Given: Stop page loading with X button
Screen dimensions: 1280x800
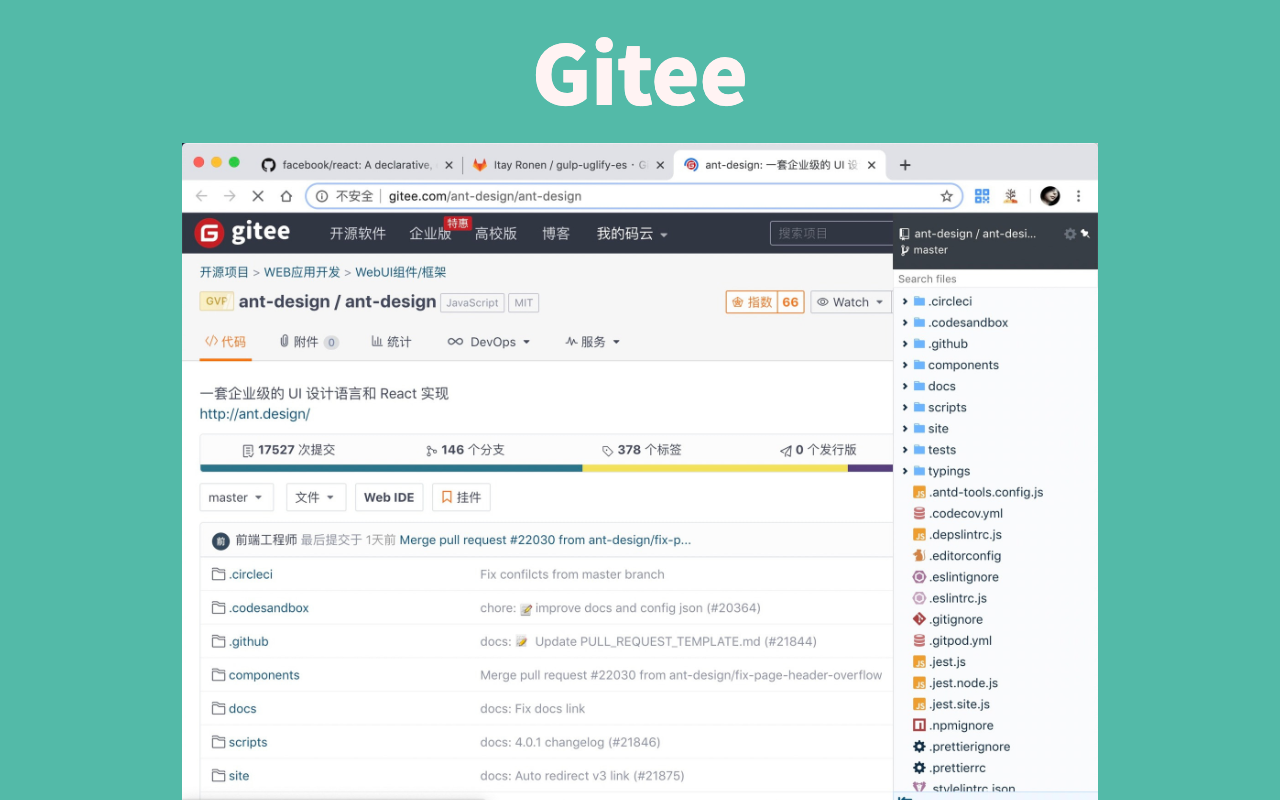Looking at the screenshot, I should pyautogui.click(x=258, y=196).
